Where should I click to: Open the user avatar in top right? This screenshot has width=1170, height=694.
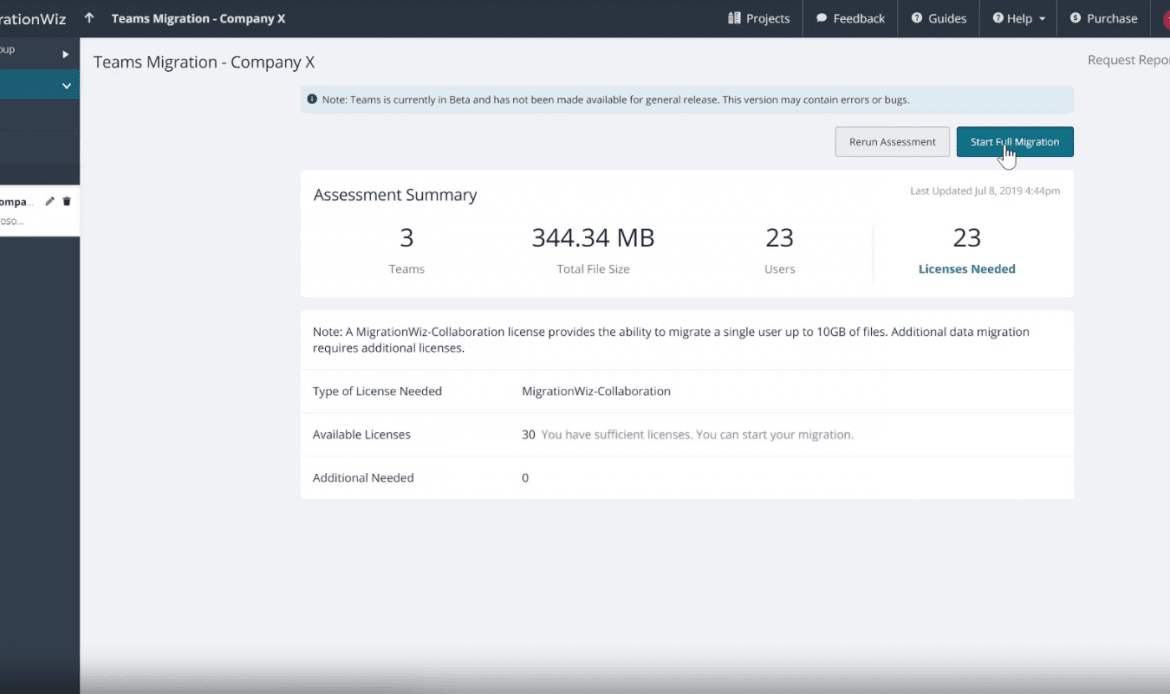click(x=1165, y=18)
